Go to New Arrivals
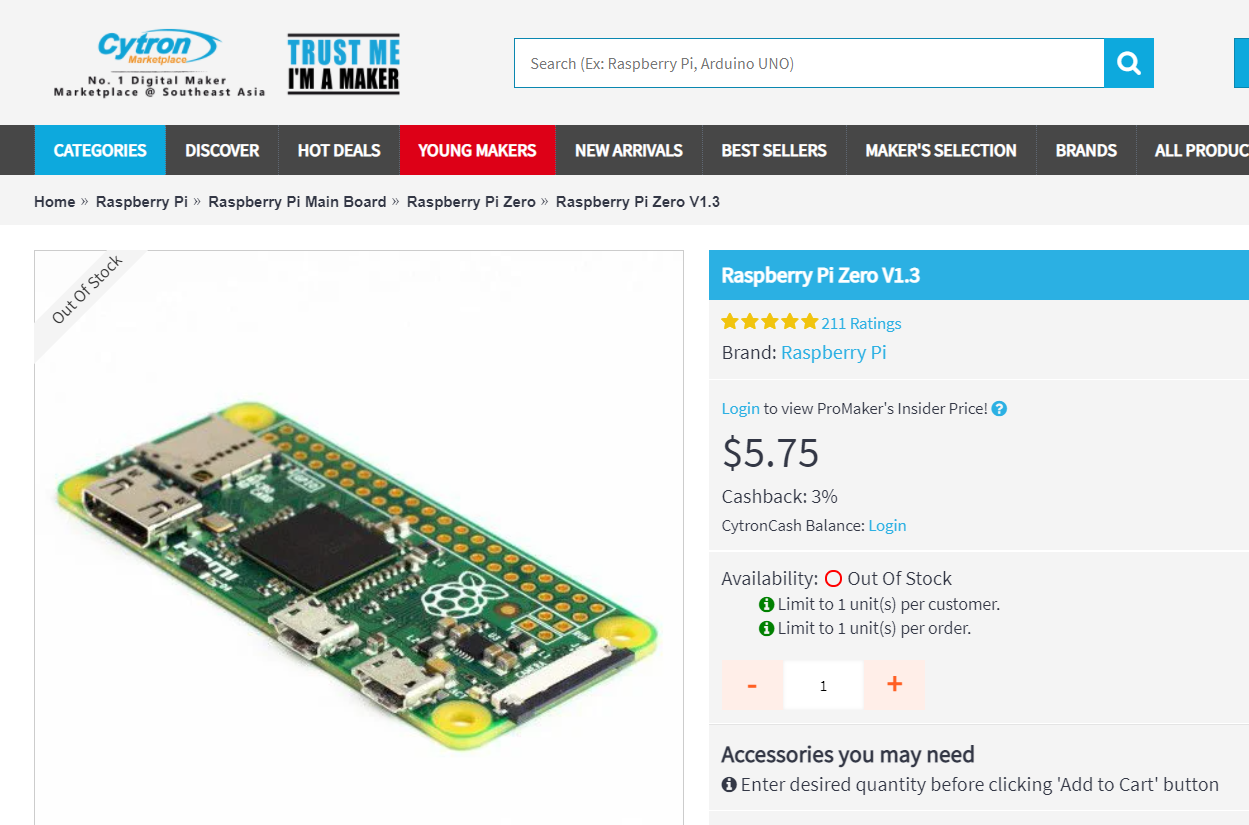This screenshot has width=1249, height=825. (x=629, y=150)
